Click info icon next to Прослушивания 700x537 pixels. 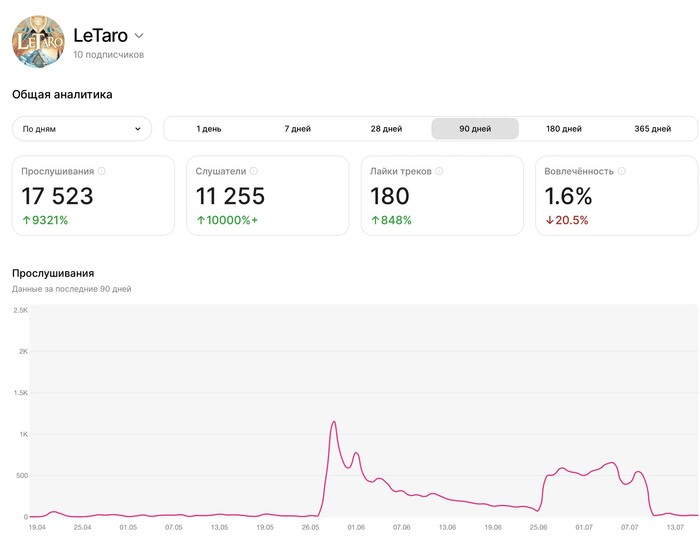102,171
